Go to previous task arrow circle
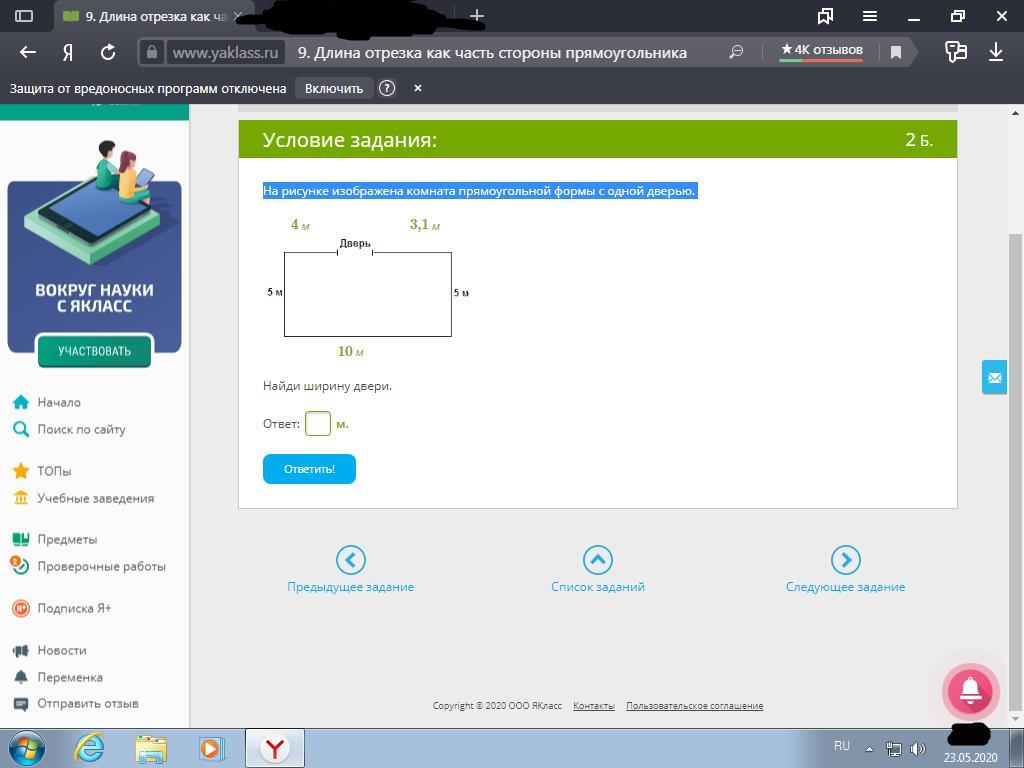The image size is (1024, 768). point(350,560)
